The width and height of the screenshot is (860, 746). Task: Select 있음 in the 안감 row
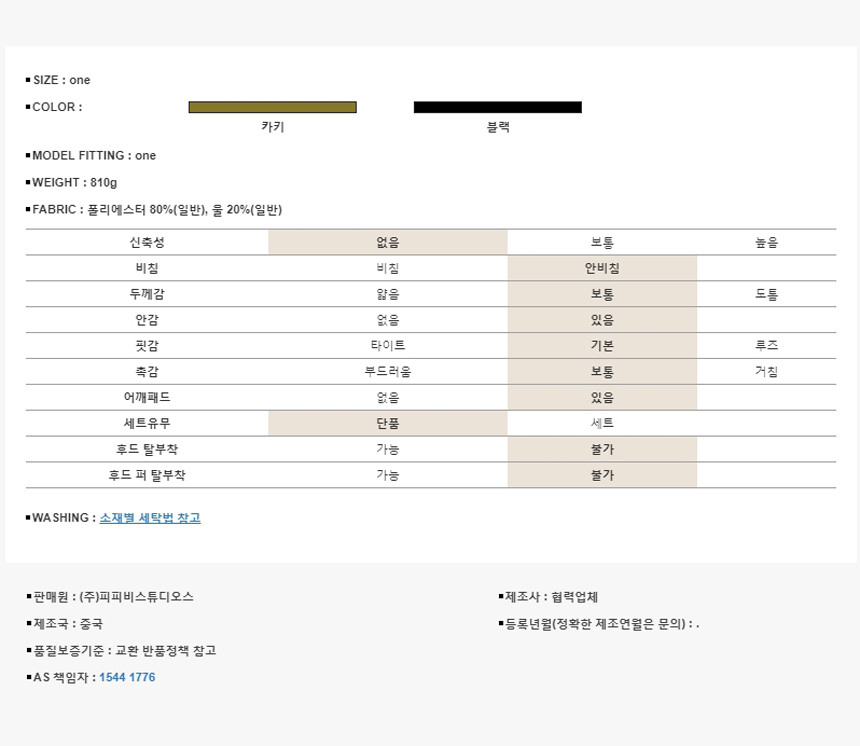tap(602, 320)
